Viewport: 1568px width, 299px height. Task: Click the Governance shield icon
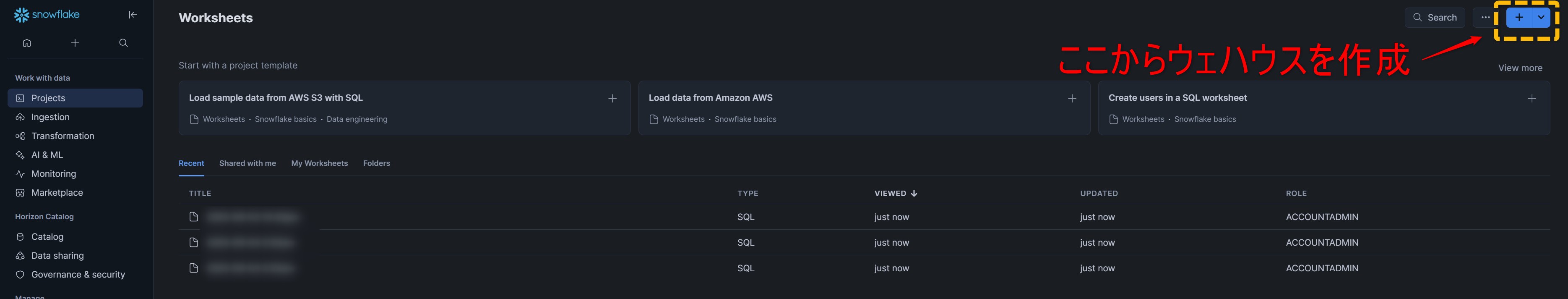pos(20,275)
